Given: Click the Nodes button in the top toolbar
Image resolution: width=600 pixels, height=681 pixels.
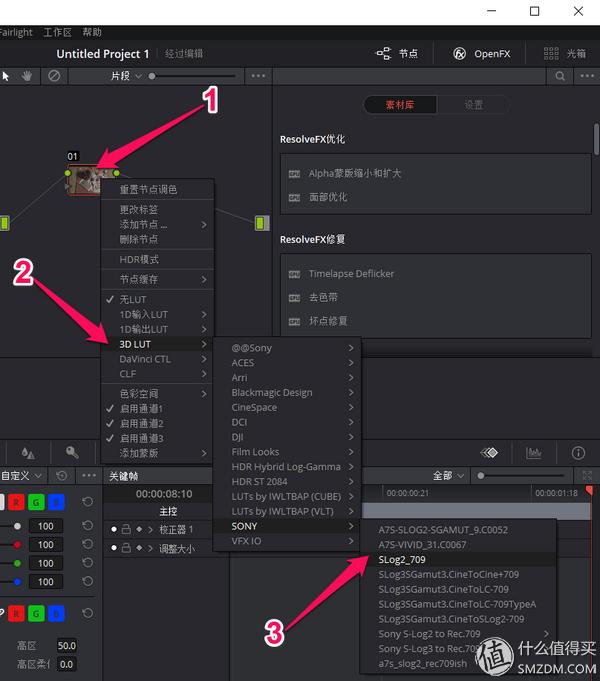Looking at the screenshot, I should pyautogui.click(x=397, y=54).
